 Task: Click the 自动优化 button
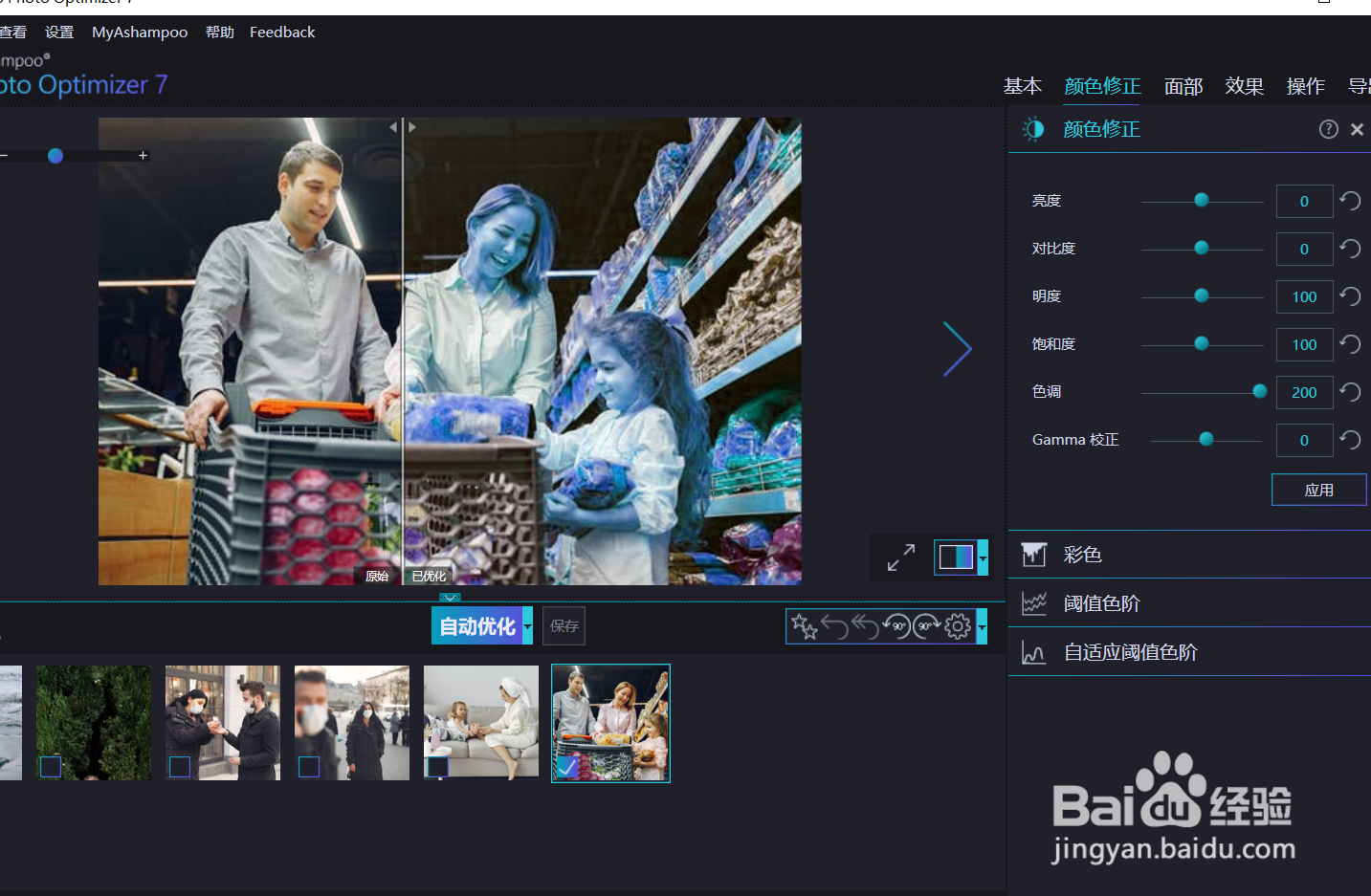[476, 626]
